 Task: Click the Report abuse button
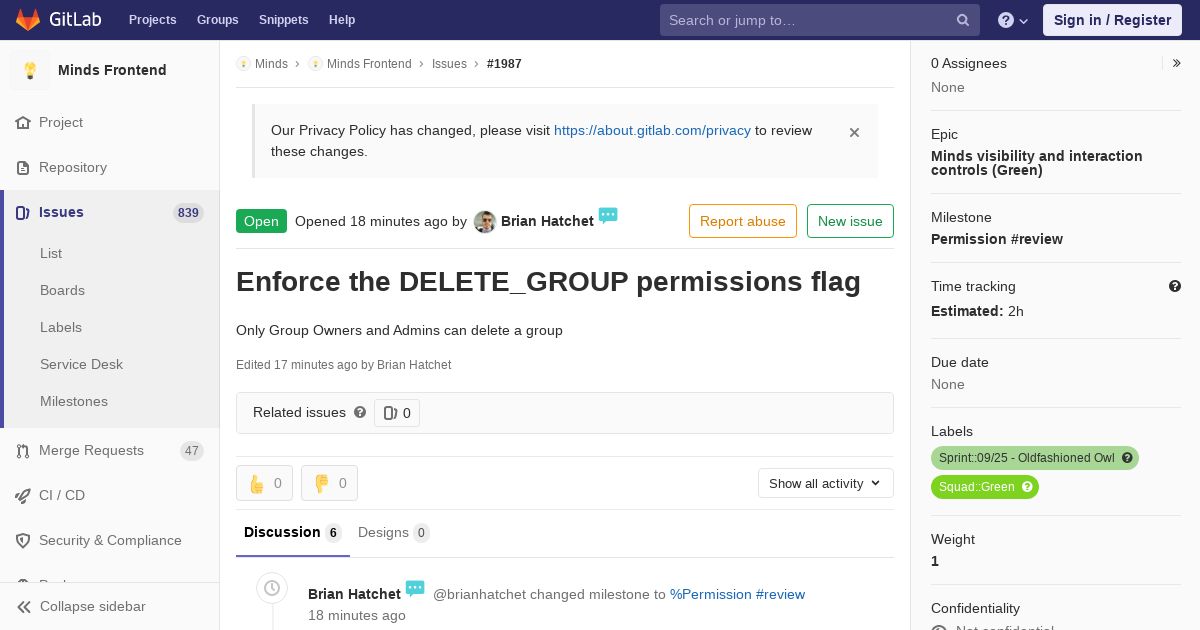coord(743,221)
